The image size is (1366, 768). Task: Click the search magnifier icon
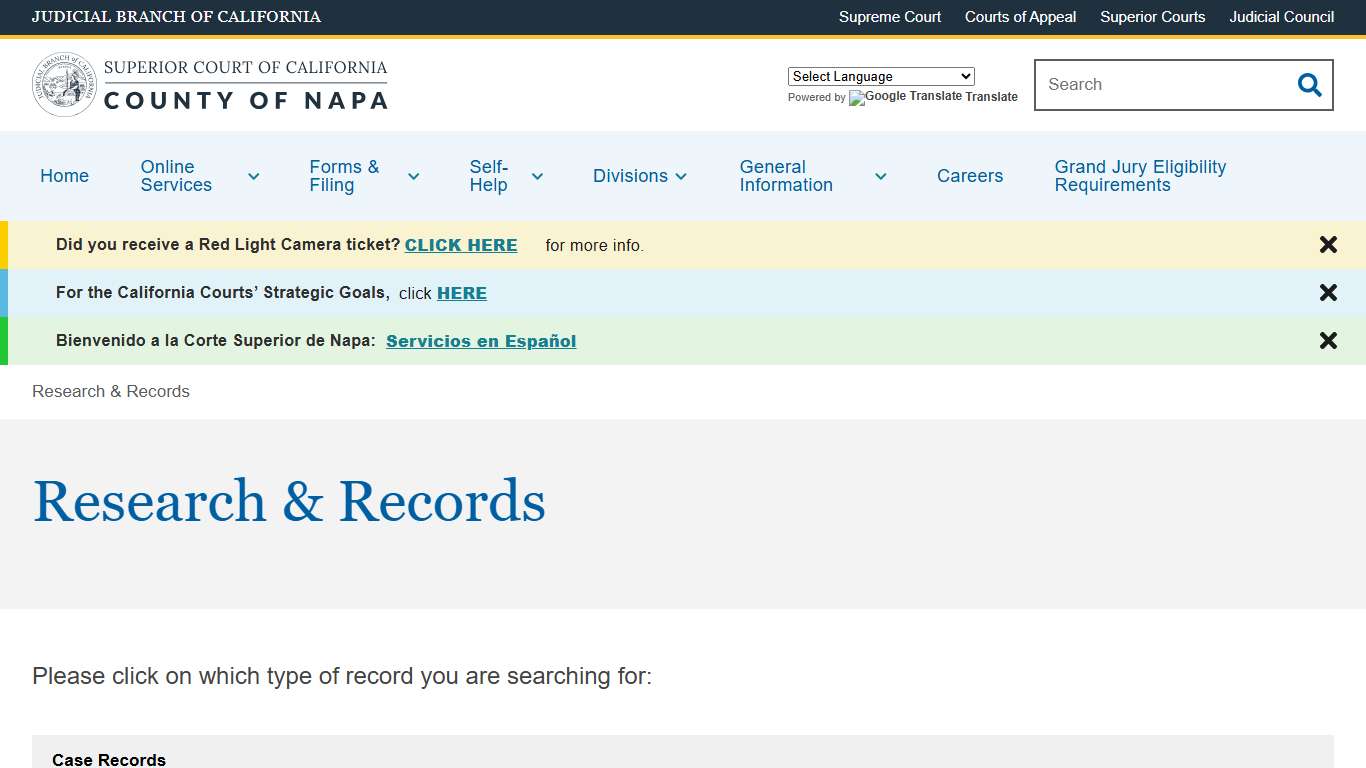pos(1309,85)
